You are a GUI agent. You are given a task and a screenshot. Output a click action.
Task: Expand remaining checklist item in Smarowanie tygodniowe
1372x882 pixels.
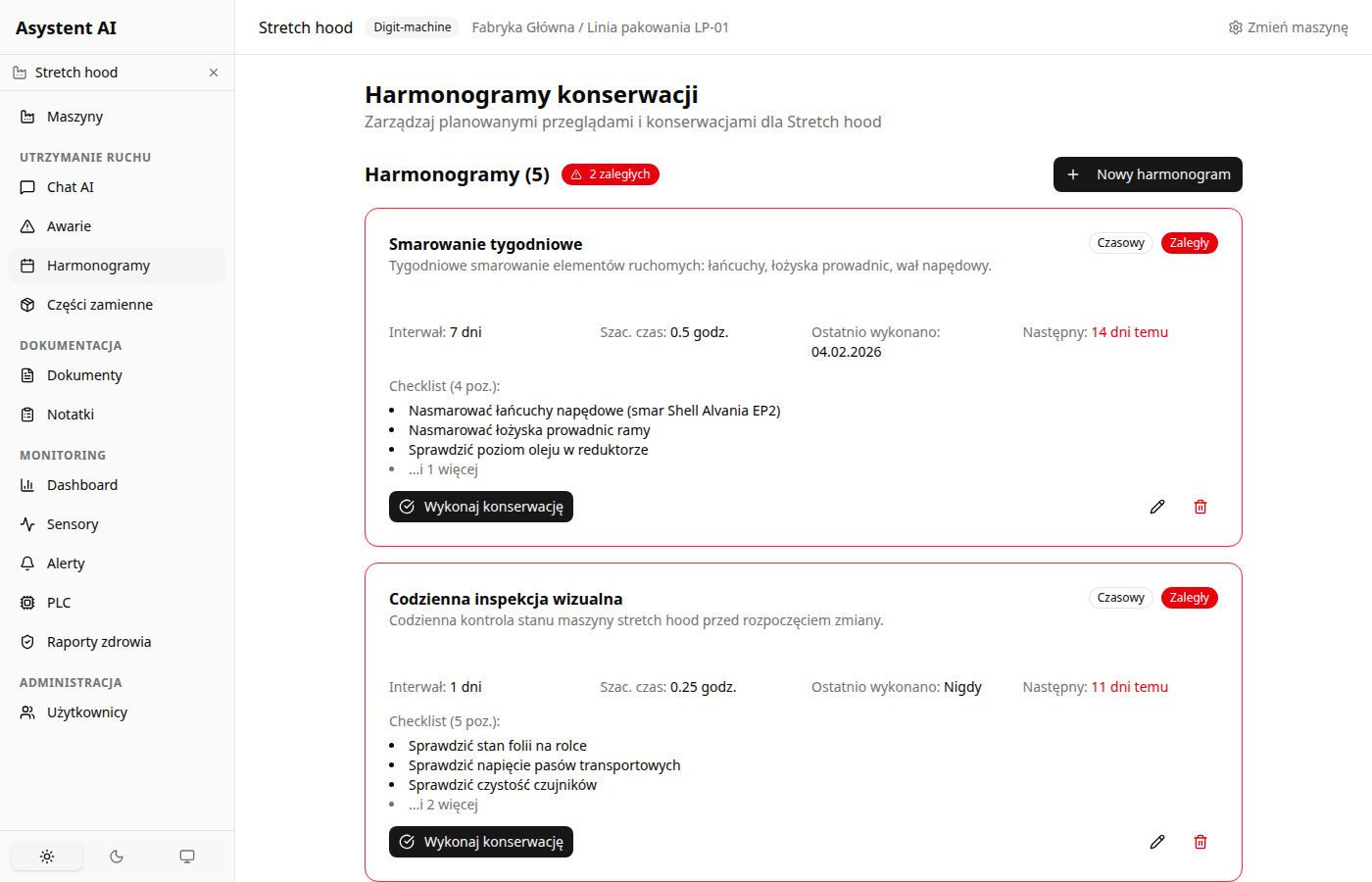[x=443, y=468]
